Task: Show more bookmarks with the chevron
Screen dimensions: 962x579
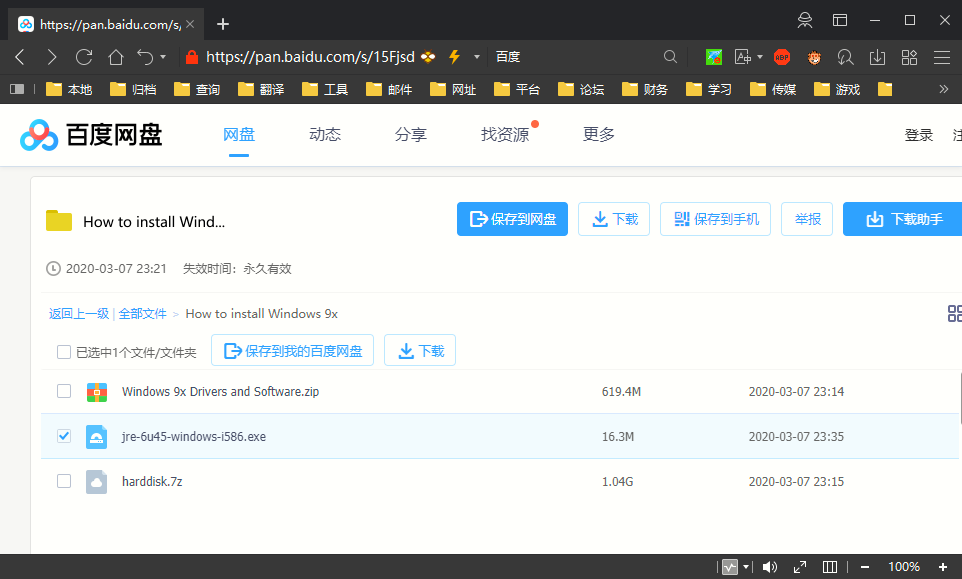Action: point(944,90)
